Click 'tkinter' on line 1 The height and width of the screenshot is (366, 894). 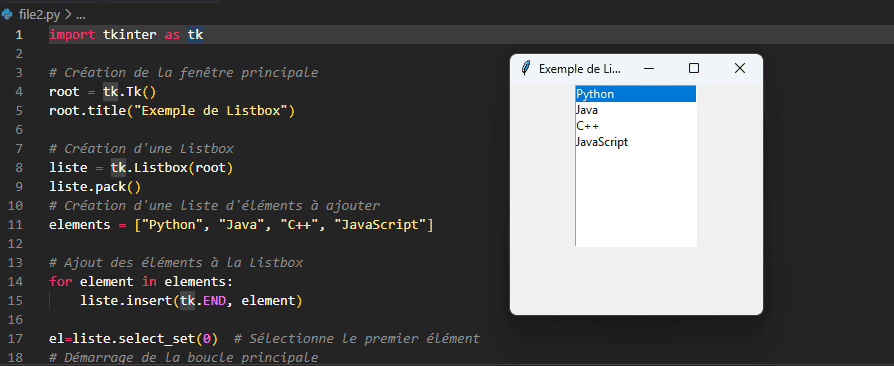click(x=129, y=35)
